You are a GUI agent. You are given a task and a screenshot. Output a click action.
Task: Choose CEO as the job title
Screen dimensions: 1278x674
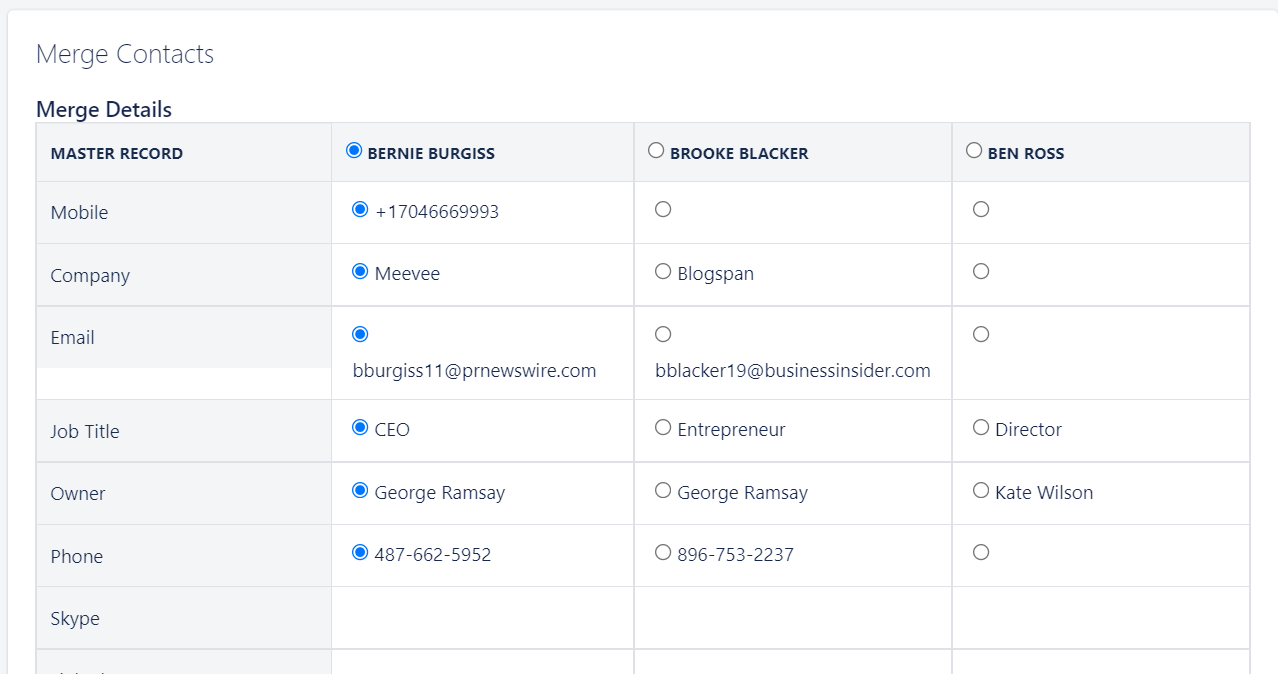click(360, 428)
